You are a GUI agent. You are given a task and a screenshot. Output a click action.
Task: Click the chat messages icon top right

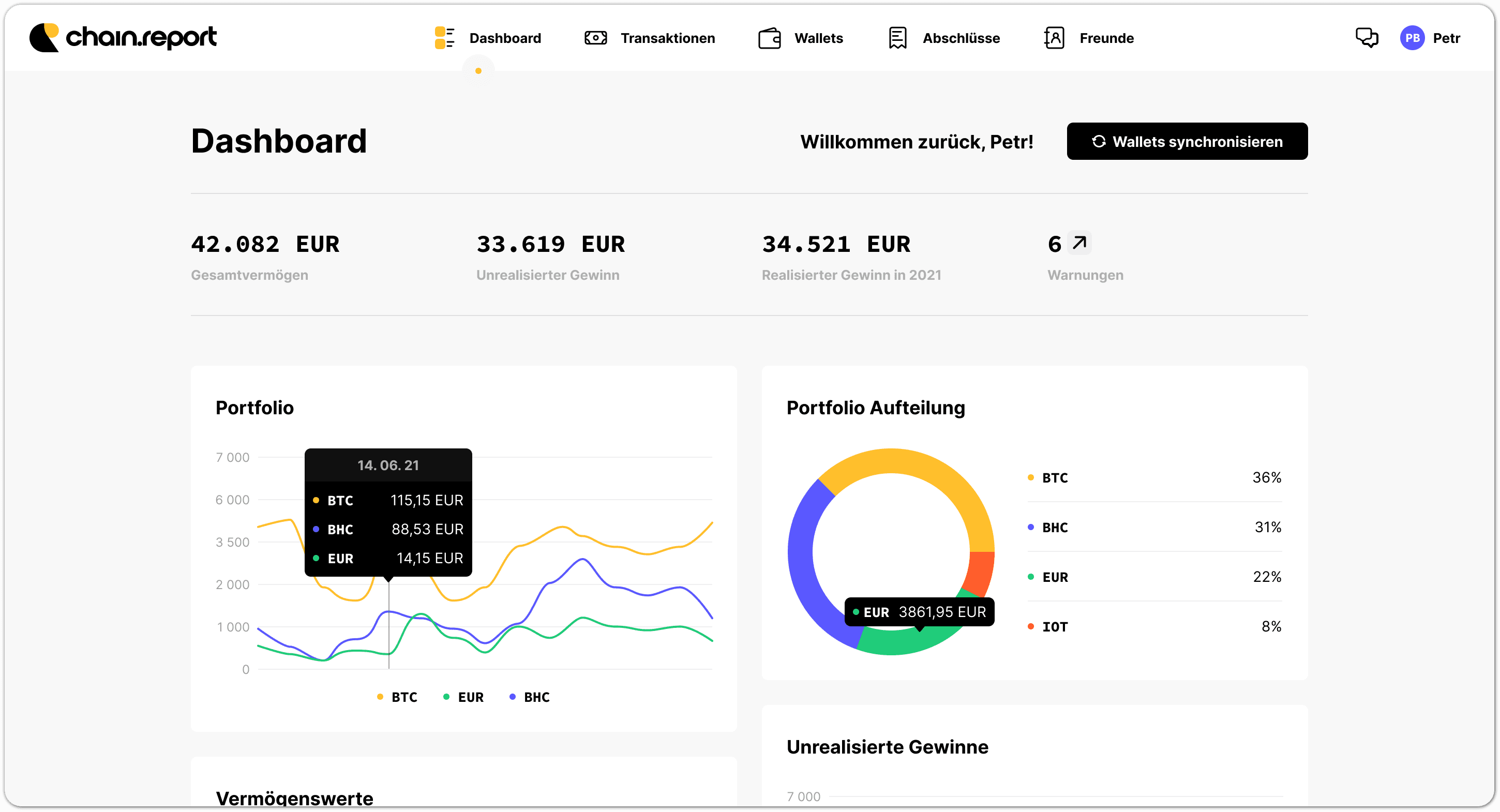[x=1367, y=37]
